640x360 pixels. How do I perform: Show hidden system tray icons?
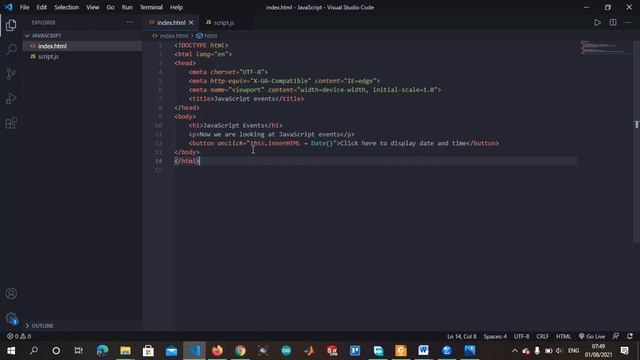[515, 351]
